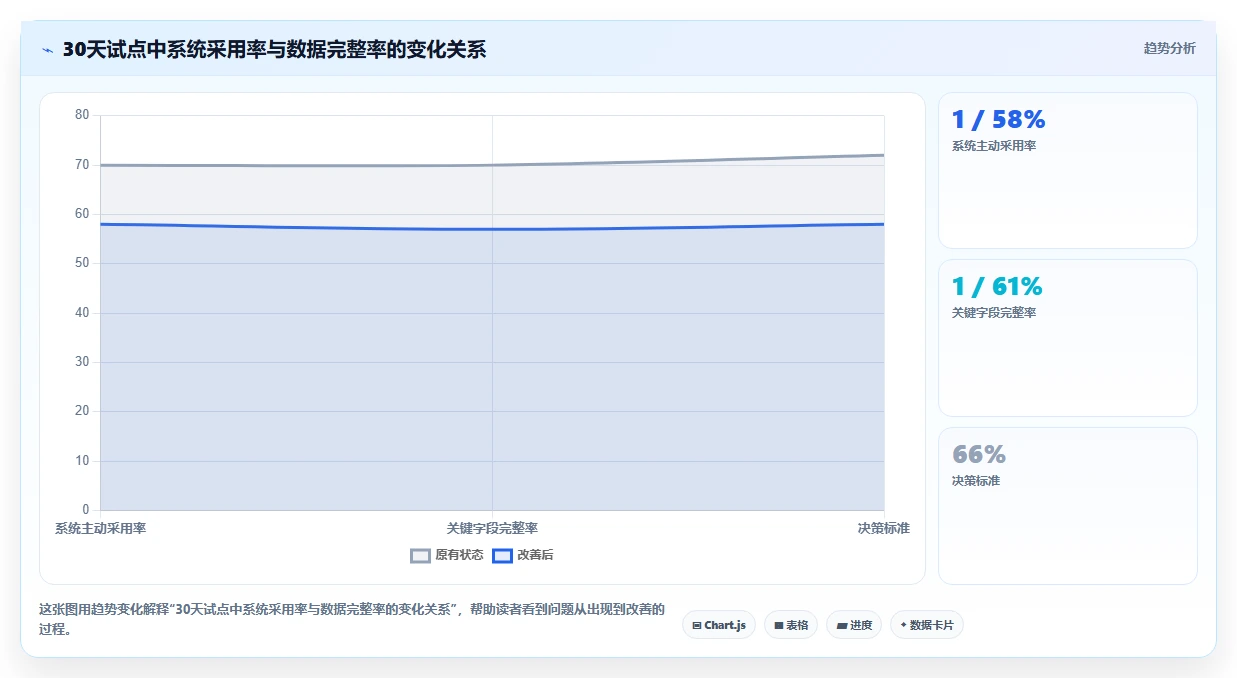
Task: Click the grey 66% value text
Action: (x=979, y=455)
